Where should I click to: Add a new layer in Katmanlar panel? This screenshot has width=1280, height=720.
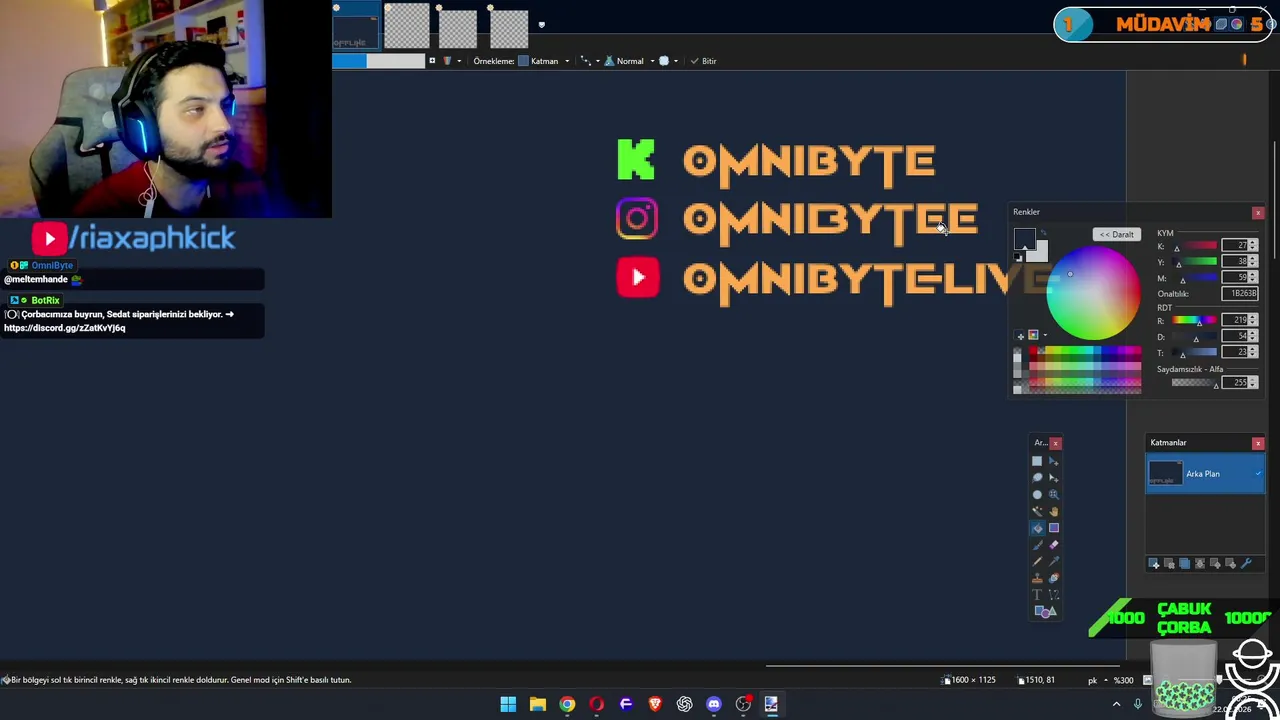[x=1154, y=564]
